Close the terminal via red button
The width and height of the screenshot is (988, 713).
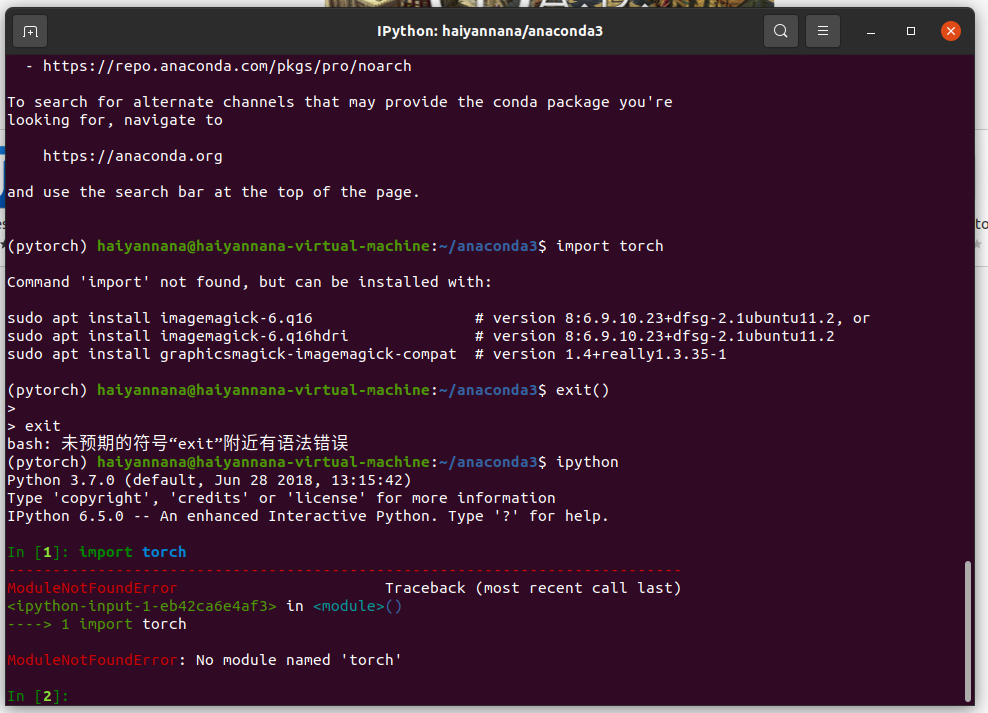coord(951,31)
